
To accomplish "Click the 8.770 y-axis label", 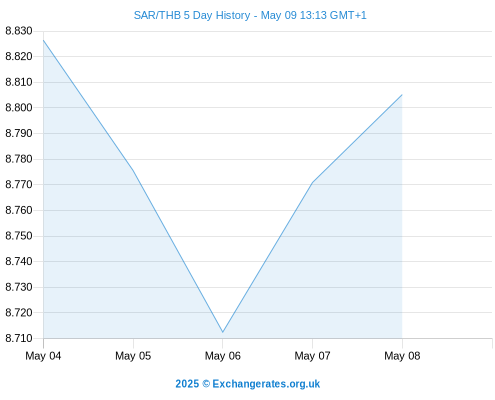I will (x=19, y=184).
